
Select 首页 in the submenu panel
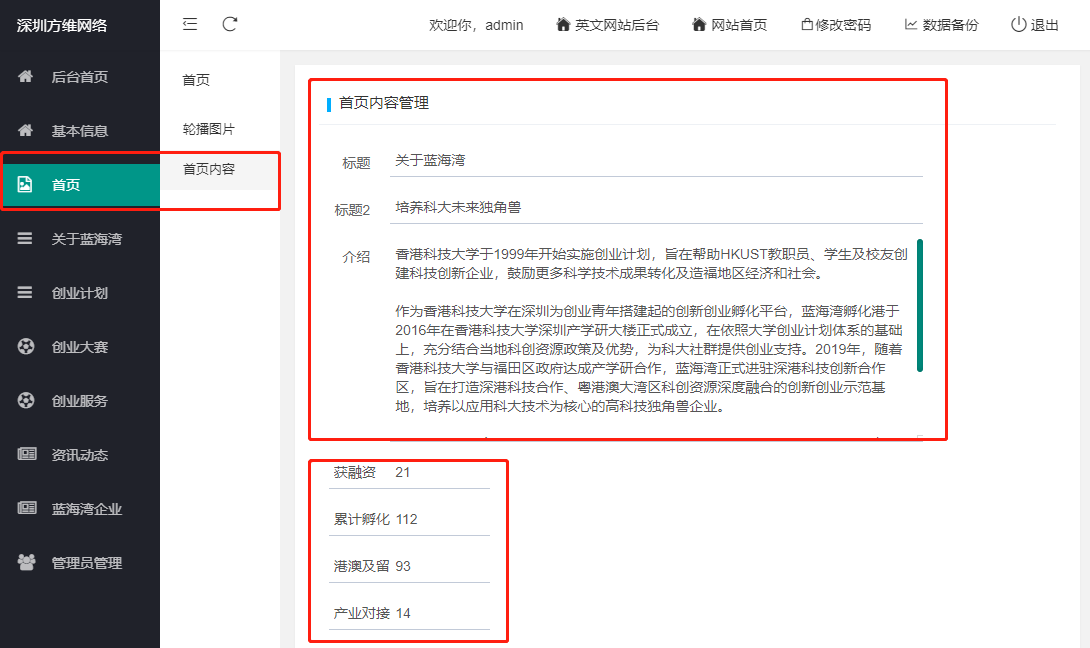pyautogui.click(x=196, y=80)
